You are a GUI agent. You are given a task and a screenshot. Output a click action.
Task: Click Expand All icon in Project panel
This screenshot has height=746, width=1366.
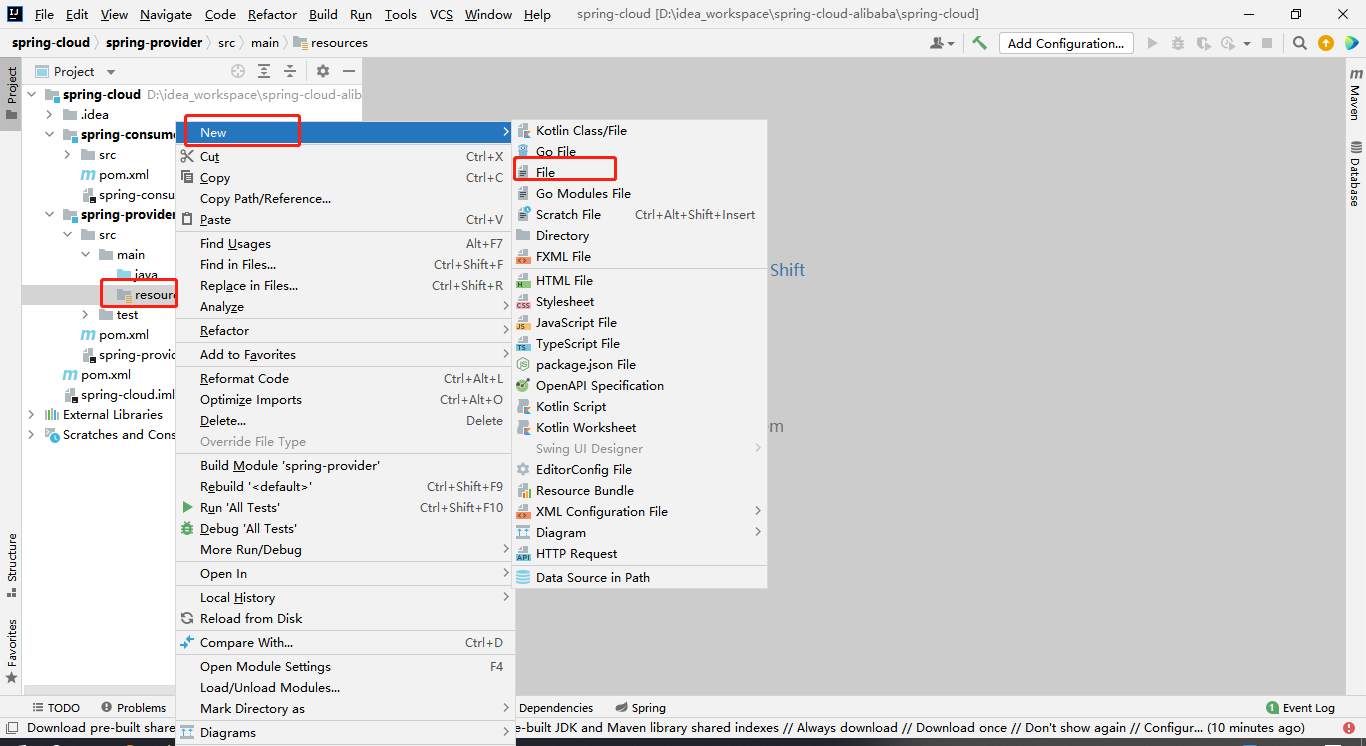tap(264, 71)
